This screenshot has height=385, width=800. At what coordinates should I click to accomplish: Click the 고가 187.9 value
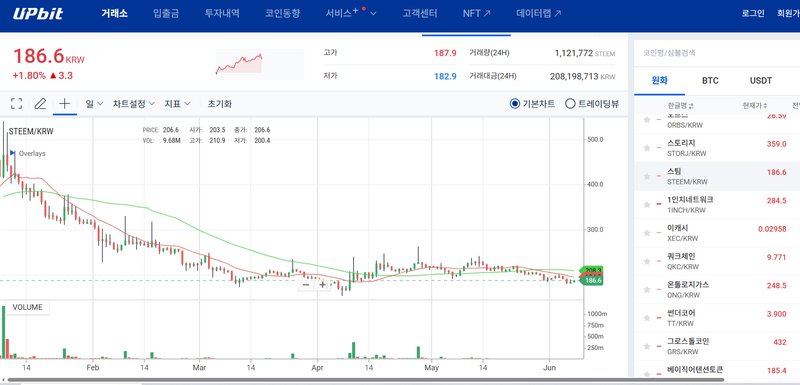445,53
